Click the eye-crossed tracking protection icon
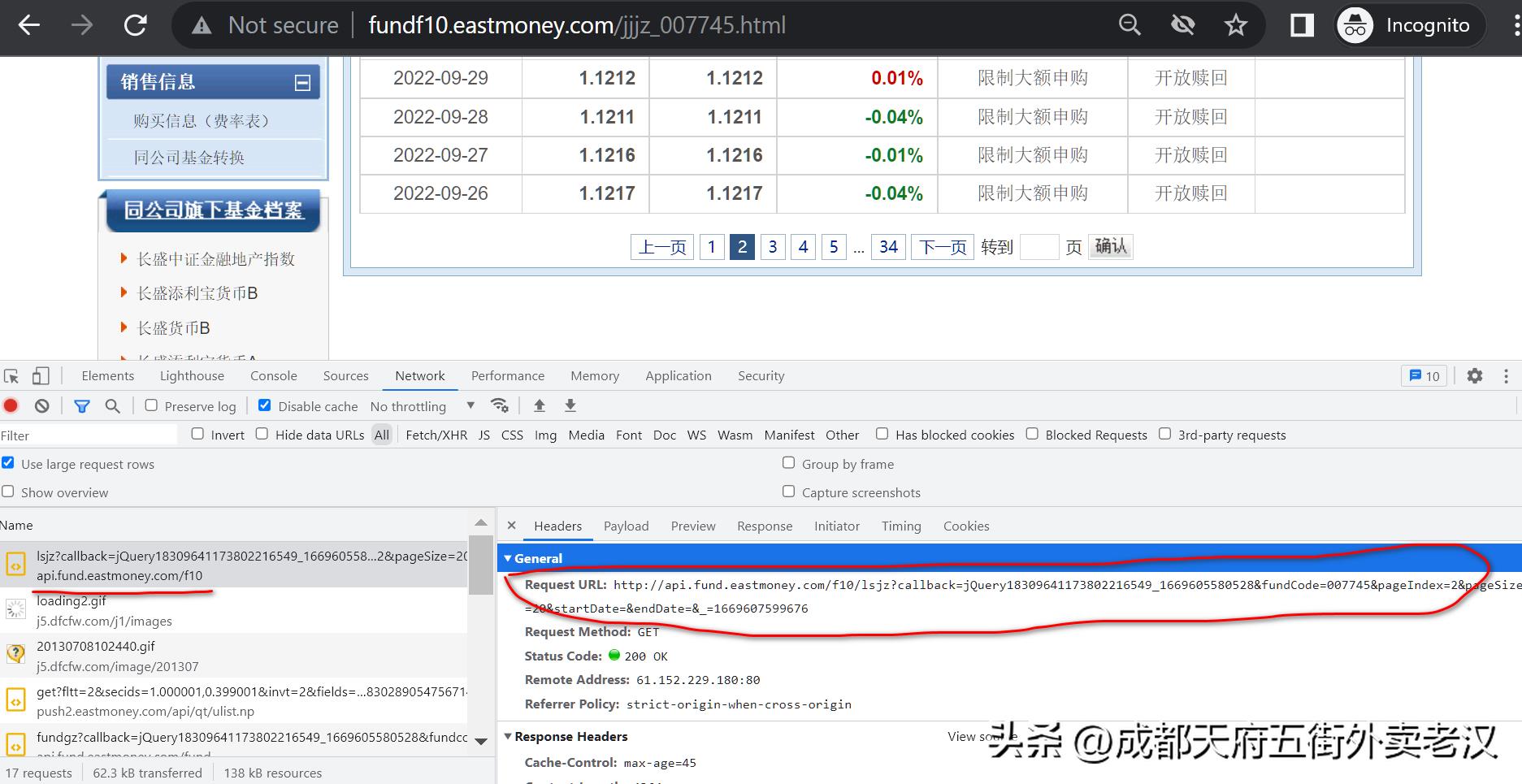1522x784 pixels. tap(1182, 25)
